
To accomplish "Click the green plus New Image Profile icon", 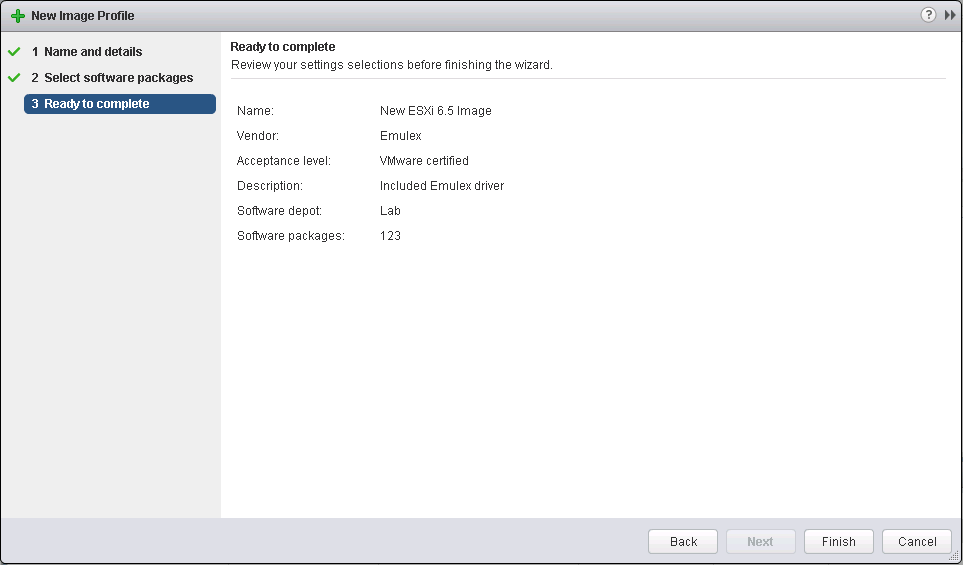I will click(17, 16).
